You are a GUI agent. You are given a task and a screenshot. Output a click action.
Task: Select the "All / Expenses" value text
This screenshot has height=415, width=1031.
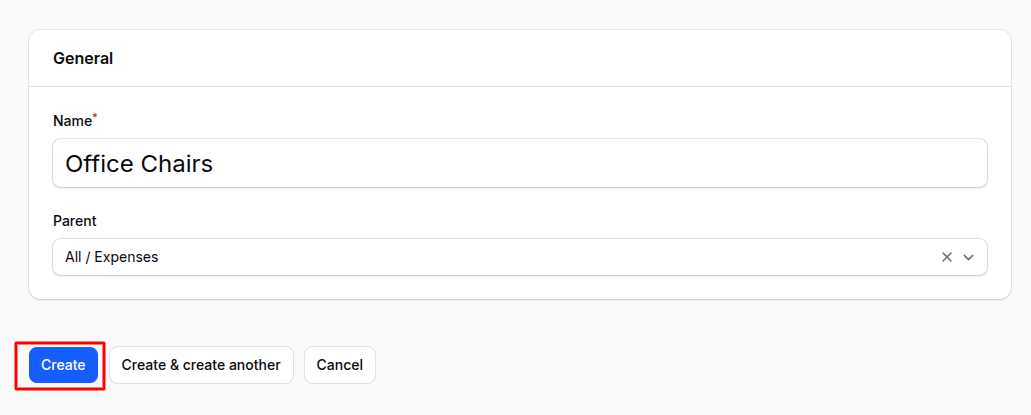pyautogui.click(x=112, y=257)
